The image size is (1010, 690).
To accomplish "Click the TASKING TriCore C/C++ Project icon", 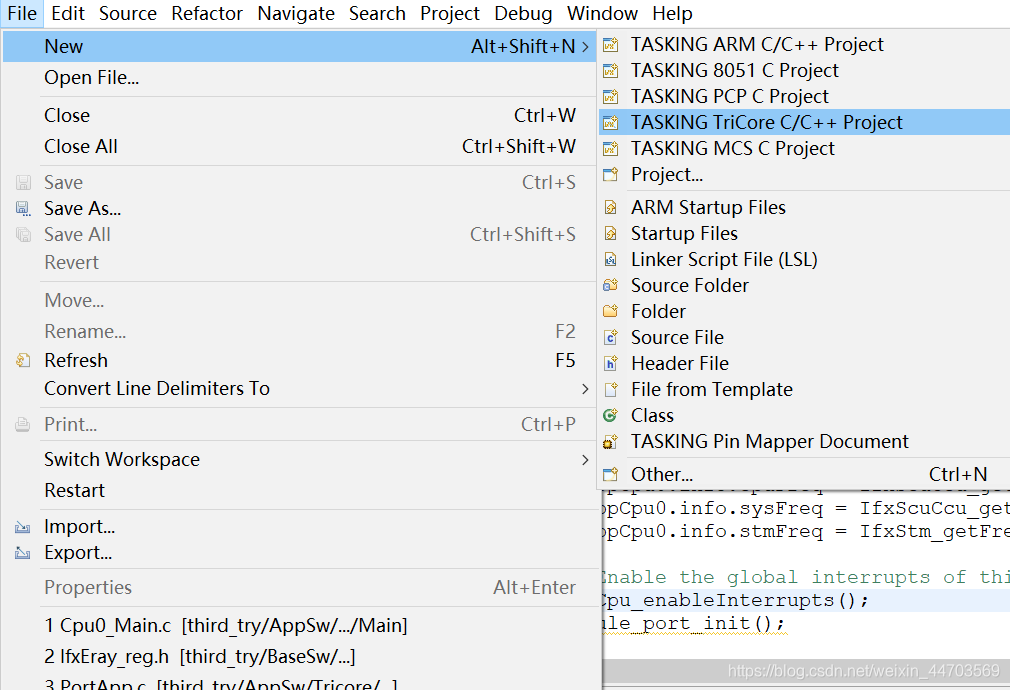I will point(610,122).
